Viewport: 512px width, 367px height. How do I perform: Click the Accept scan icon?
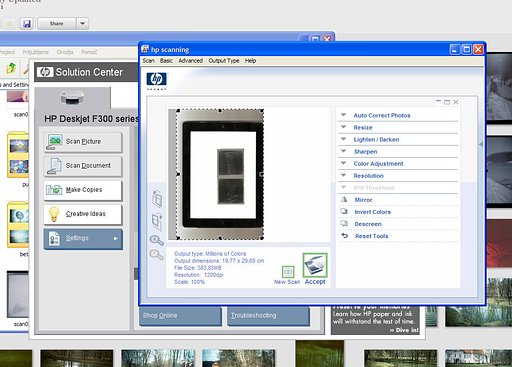pyautogui.click(x=315, y=265)
